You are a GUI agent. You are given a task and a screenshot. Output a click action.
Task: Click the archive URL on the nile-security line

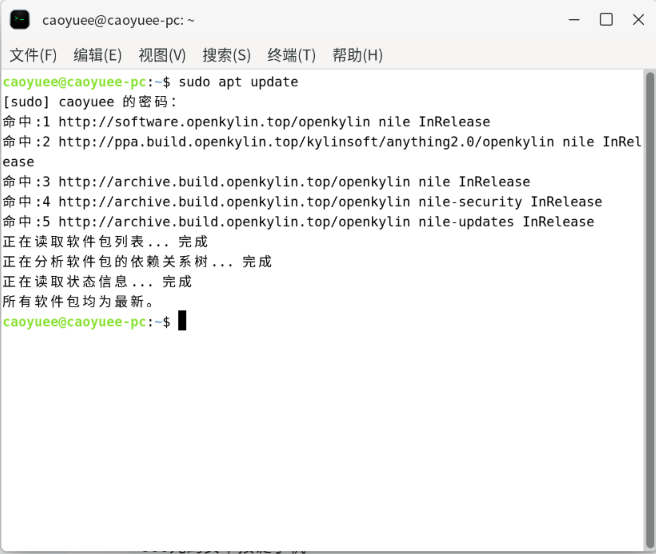point(196,202)
